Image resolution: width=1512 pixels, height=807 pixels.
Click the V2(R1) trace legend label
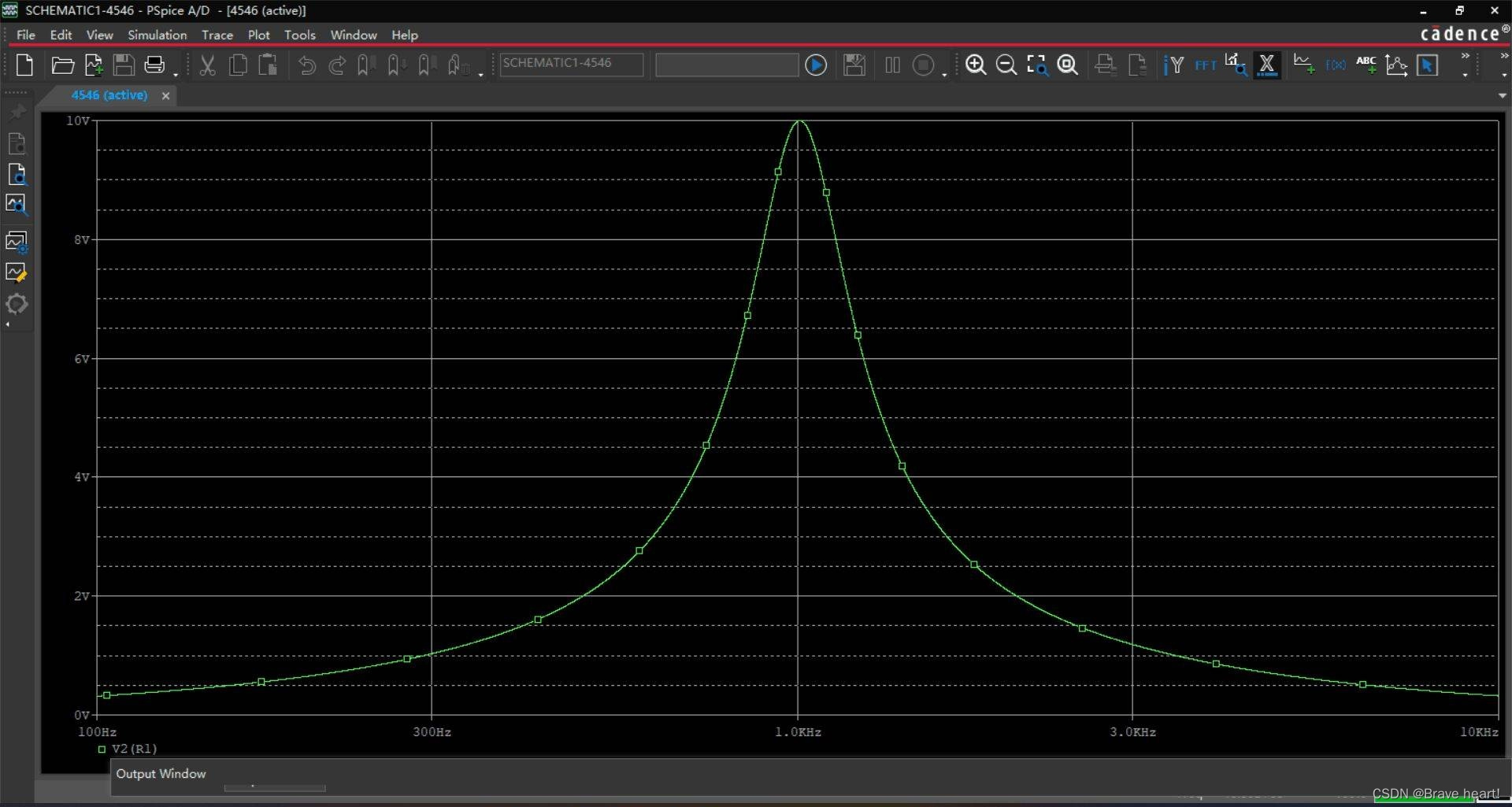tap(134, 749)
